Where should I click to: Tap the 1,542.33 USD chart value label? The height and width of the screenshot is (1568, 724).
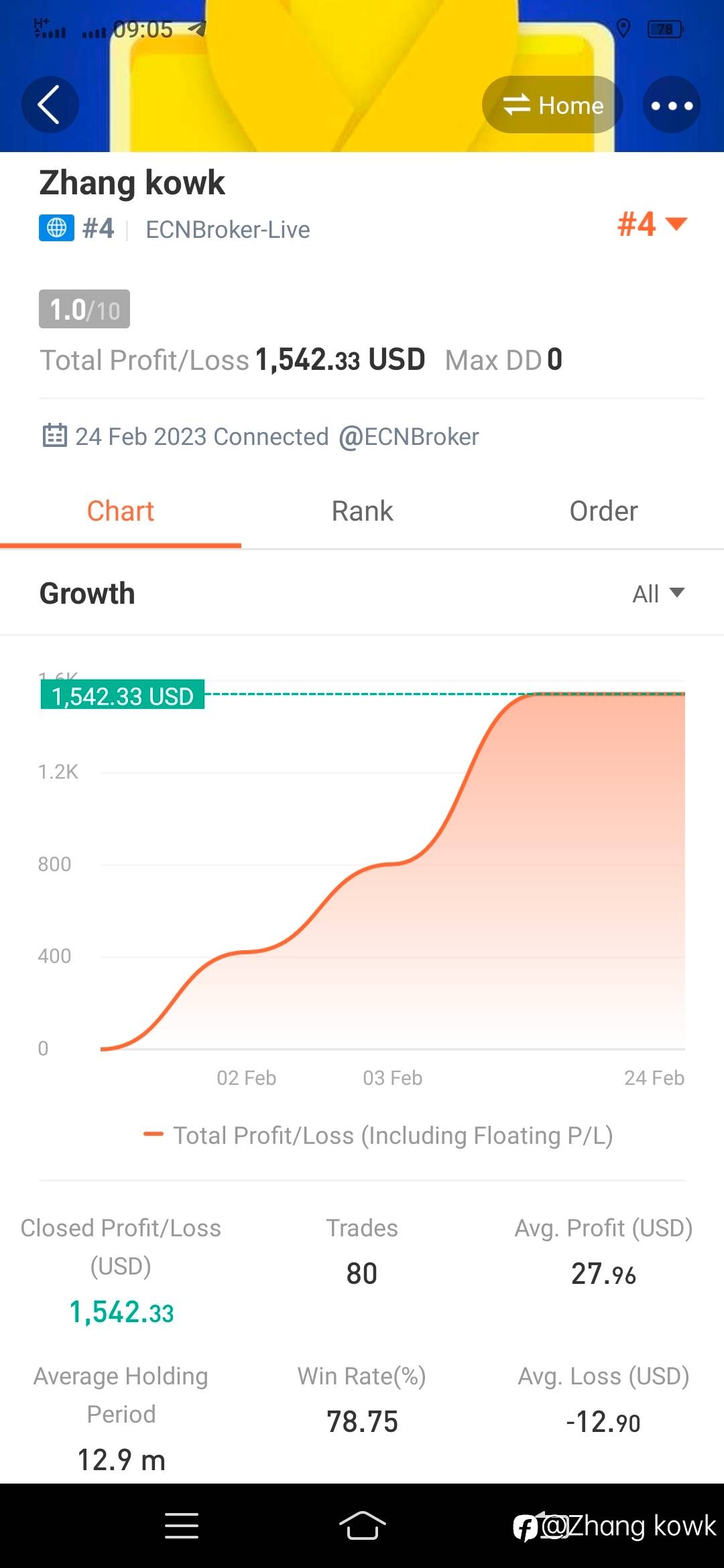tap(123, 696)
